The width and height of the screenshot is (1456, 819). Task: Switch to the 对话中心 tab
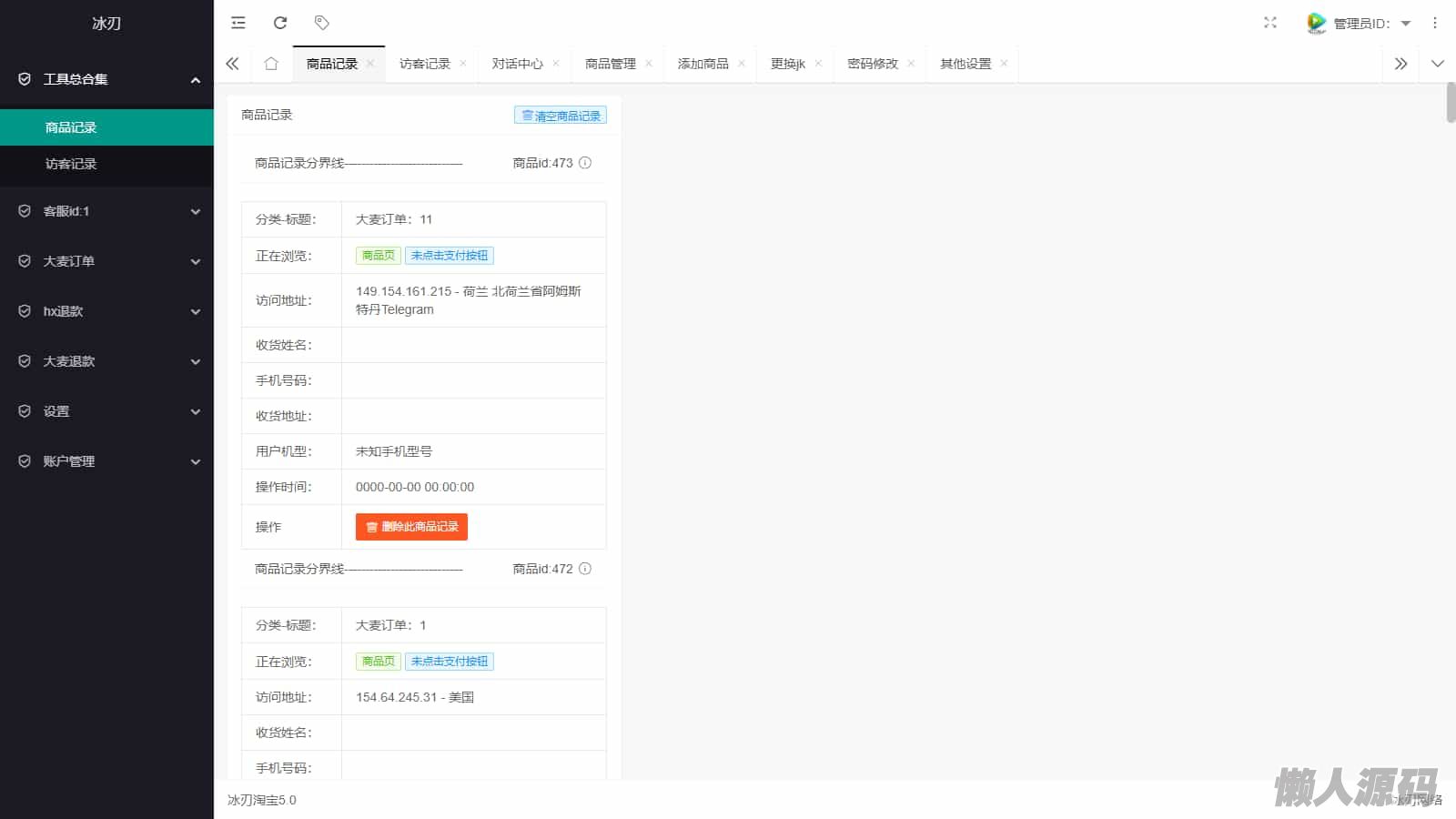coord(517,64)
